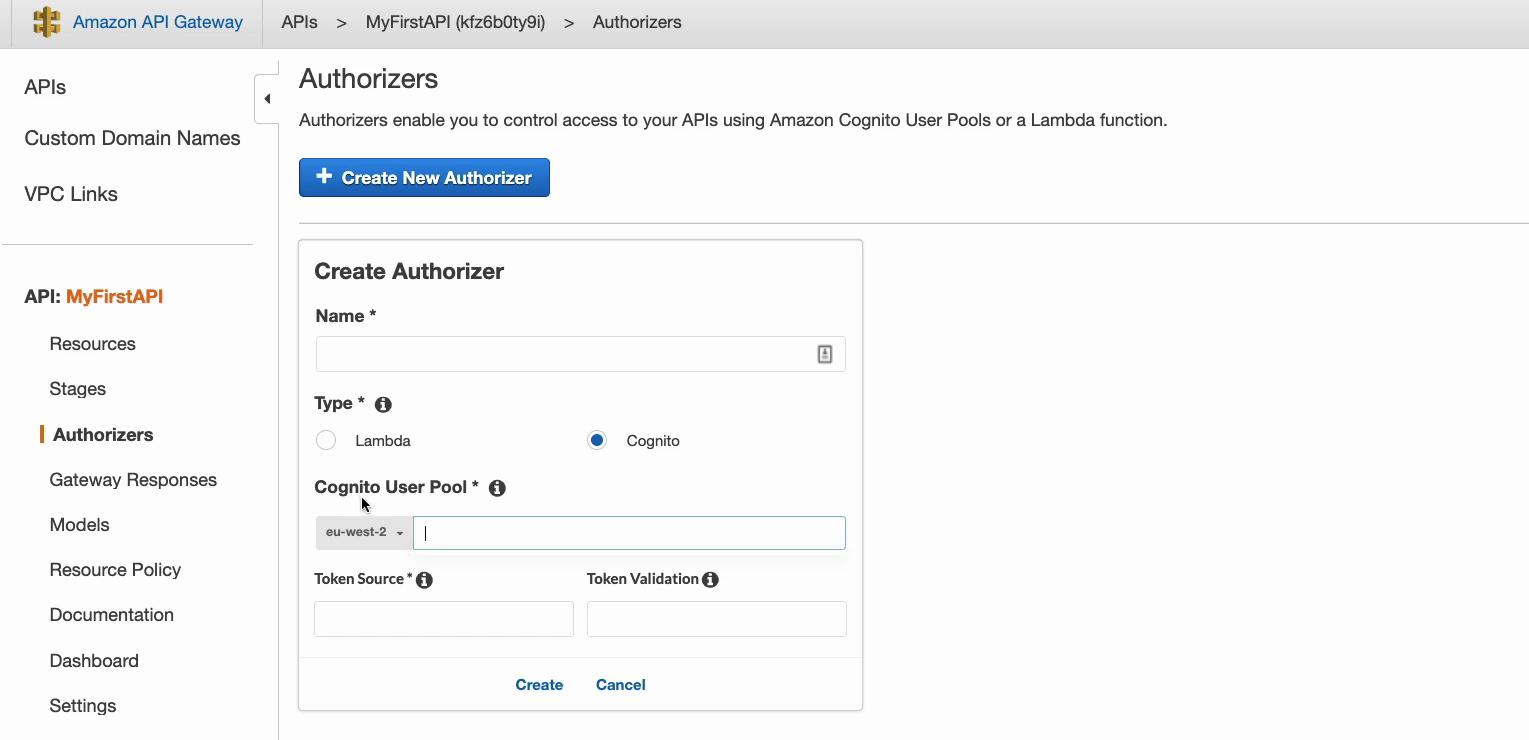Click the MyFirstAPI name in sidebar
Viewport: 1529px width, 740px height.
114,297
